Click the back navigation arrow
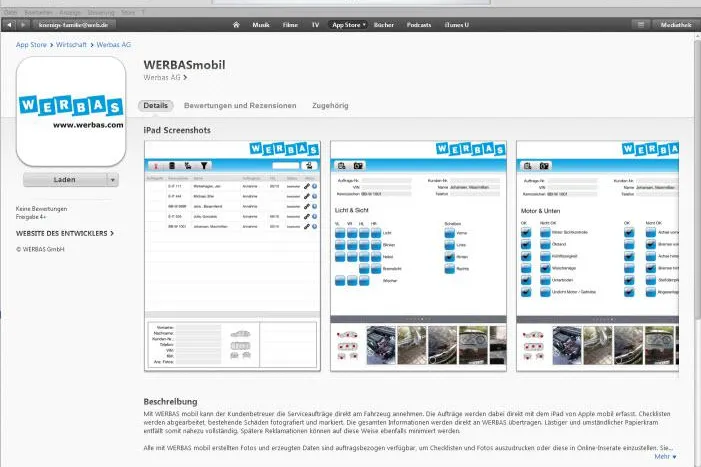 pyautogui.click(x=9, y=25)
